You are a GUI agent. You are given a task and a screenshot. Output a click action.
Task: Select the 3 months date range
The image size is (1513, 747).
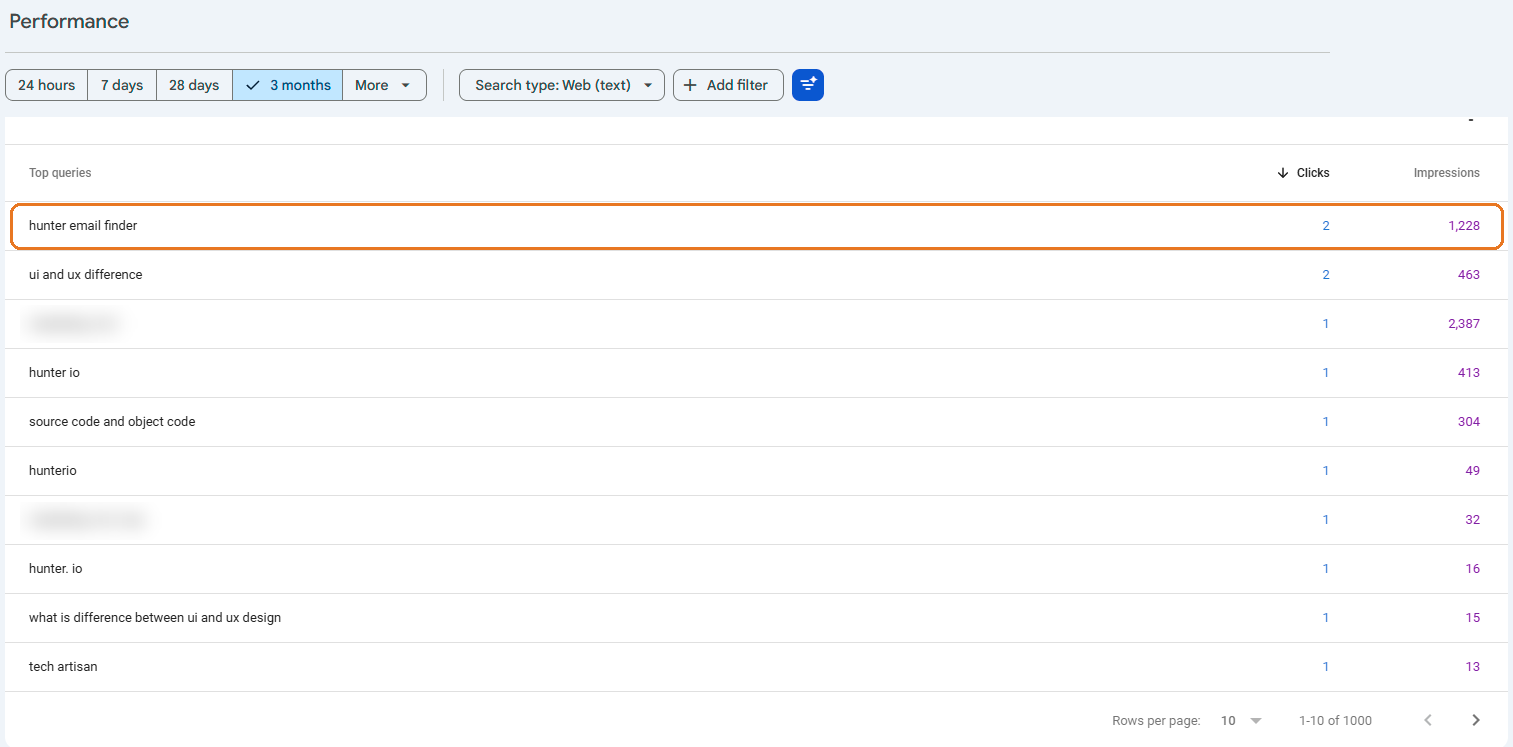288,85
